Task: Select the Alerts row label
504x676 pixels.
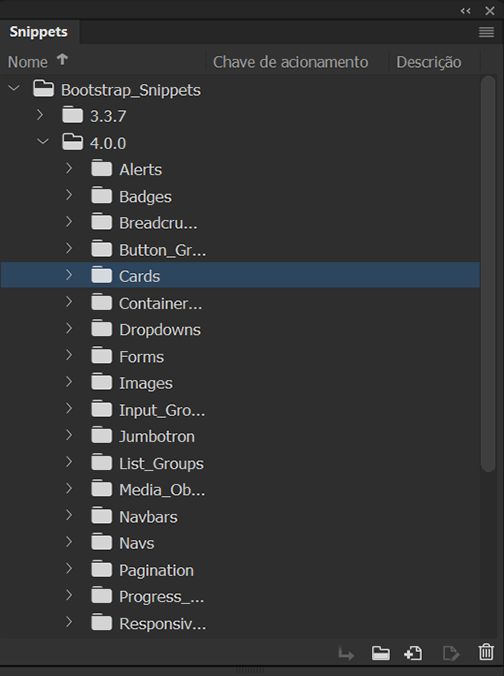Action: (x=141, y=169)
